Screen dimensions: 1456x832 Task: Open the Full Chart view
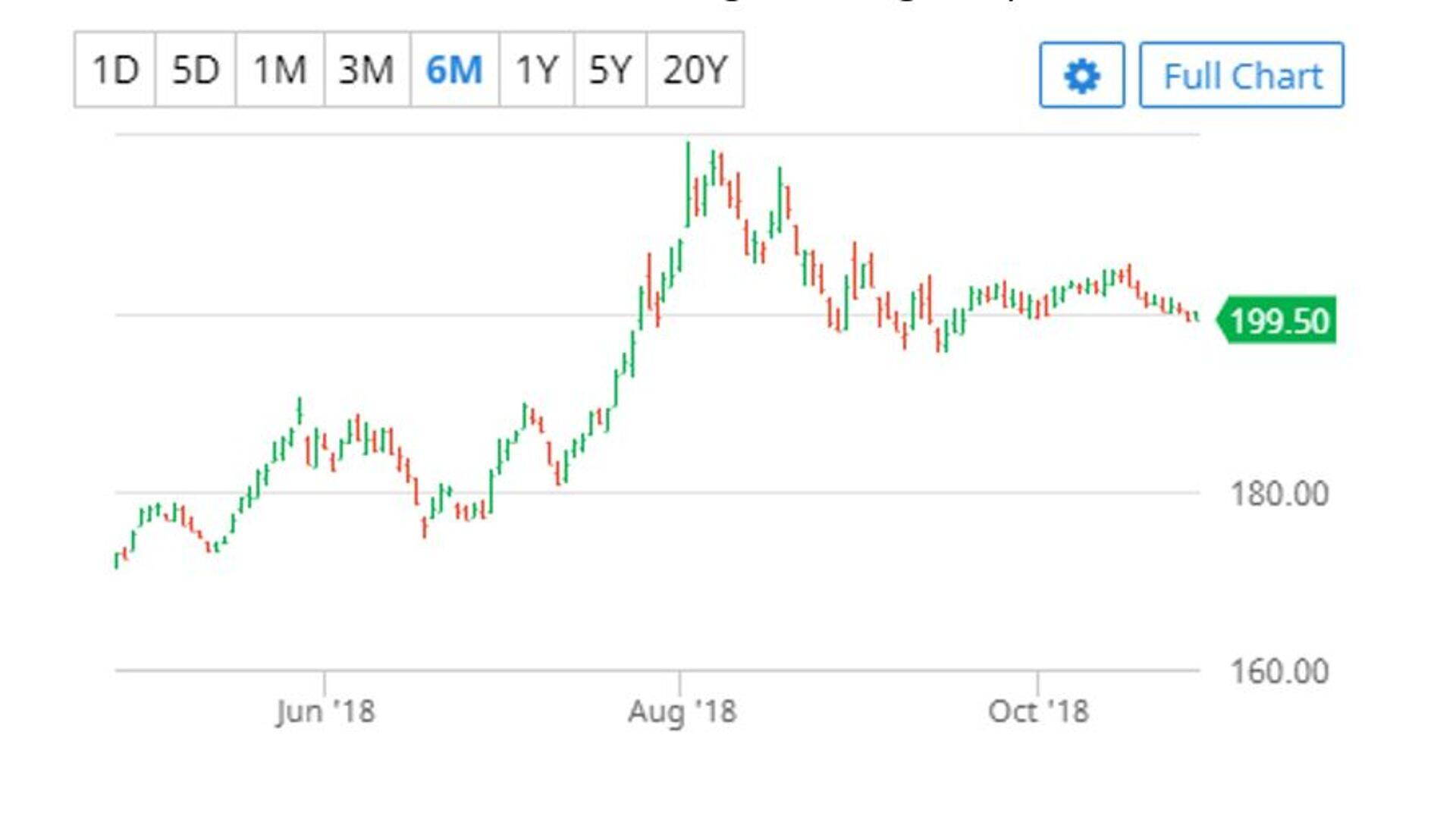click(x=1241, y=75)
